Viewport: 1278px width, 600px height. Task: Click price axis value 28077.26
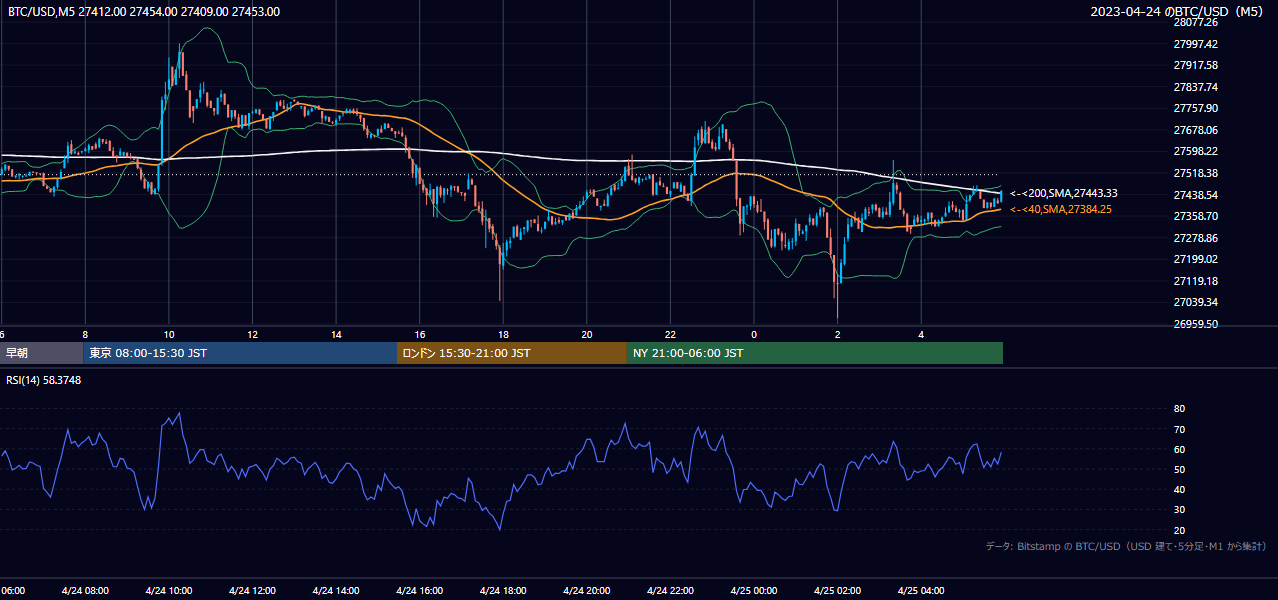click(1195, 22)
